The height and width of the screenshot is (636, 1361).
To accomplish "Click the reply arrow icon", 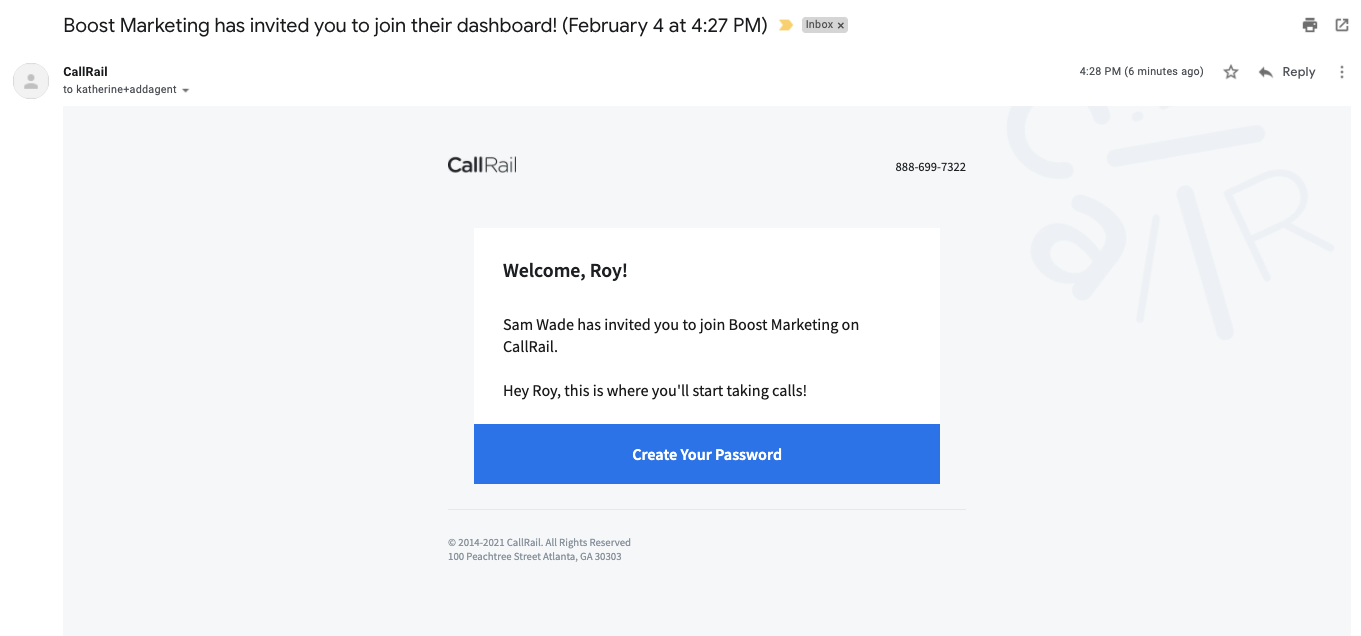I will pyautogui.click(x=1266, y=72).
